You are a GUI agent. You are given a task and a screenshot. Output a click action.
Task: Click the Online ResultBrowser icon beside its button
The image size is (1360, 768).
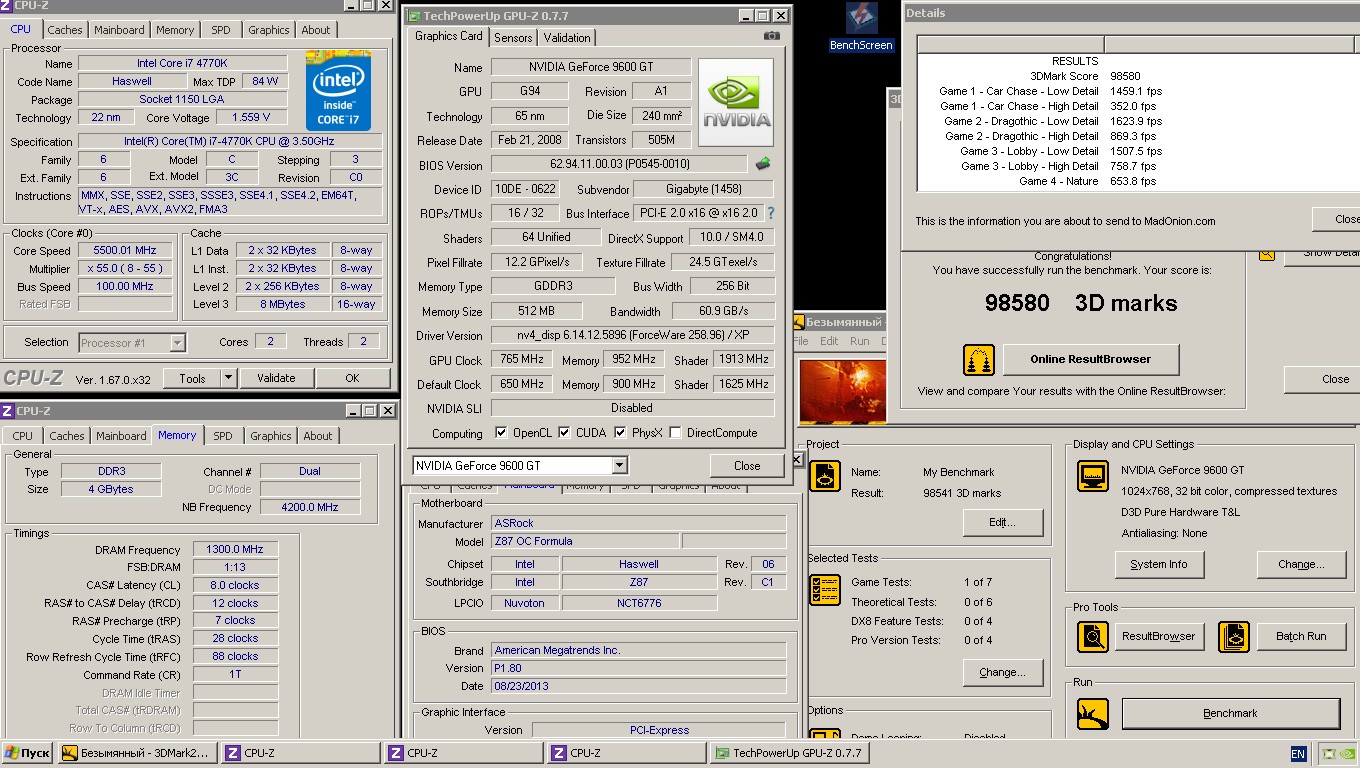pos(979,360)
